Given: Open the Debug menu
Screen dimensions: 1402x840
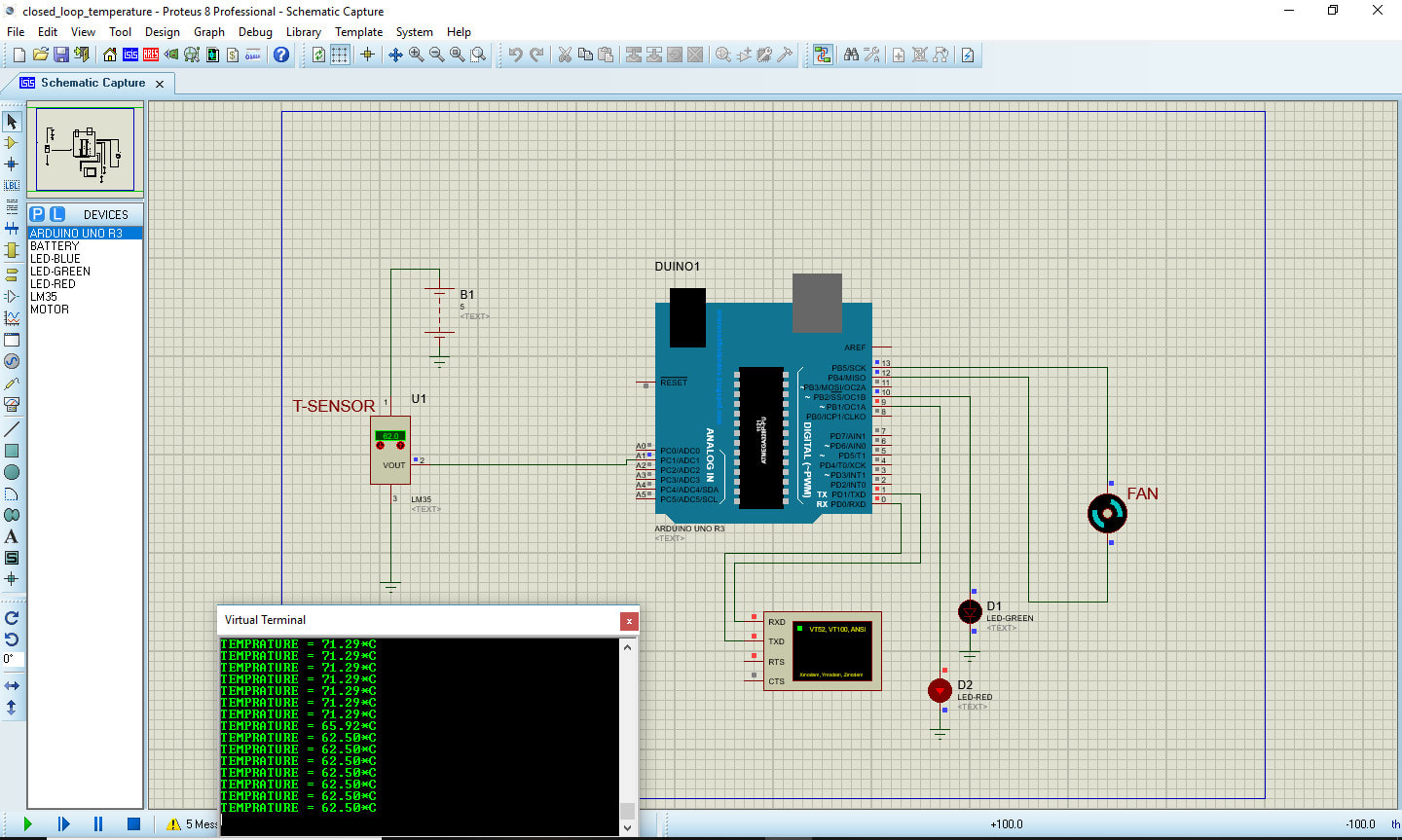Looking at the screenshot, I should [255, 31].
